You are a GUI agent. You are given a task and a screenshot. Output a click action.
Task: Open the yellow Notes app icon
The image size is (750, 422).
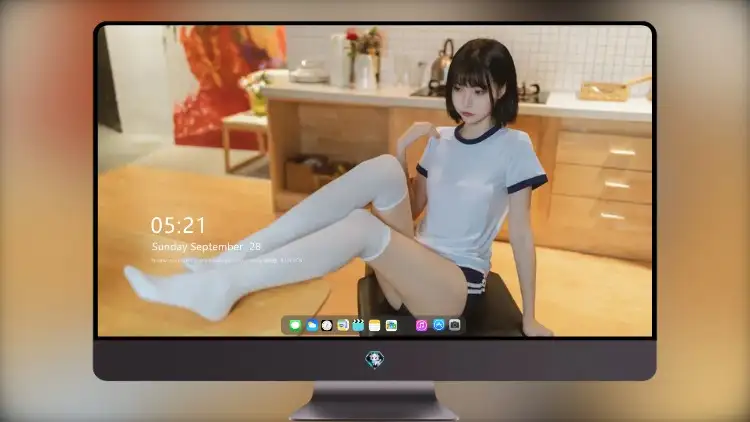(375, 325)
